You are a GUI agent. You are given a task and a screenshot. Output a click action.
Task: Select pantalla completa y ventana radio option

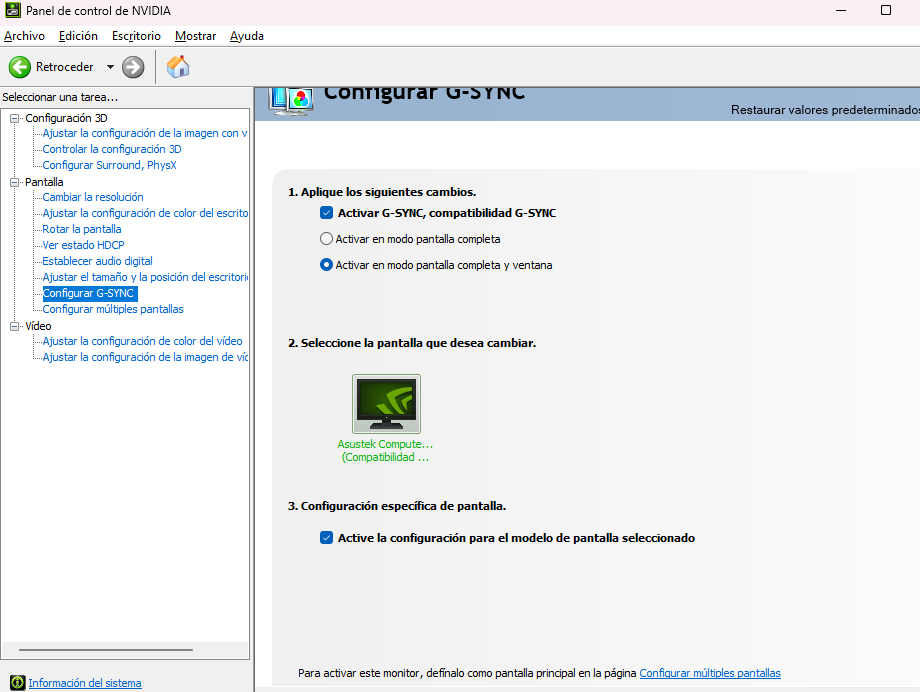point(326,265)
